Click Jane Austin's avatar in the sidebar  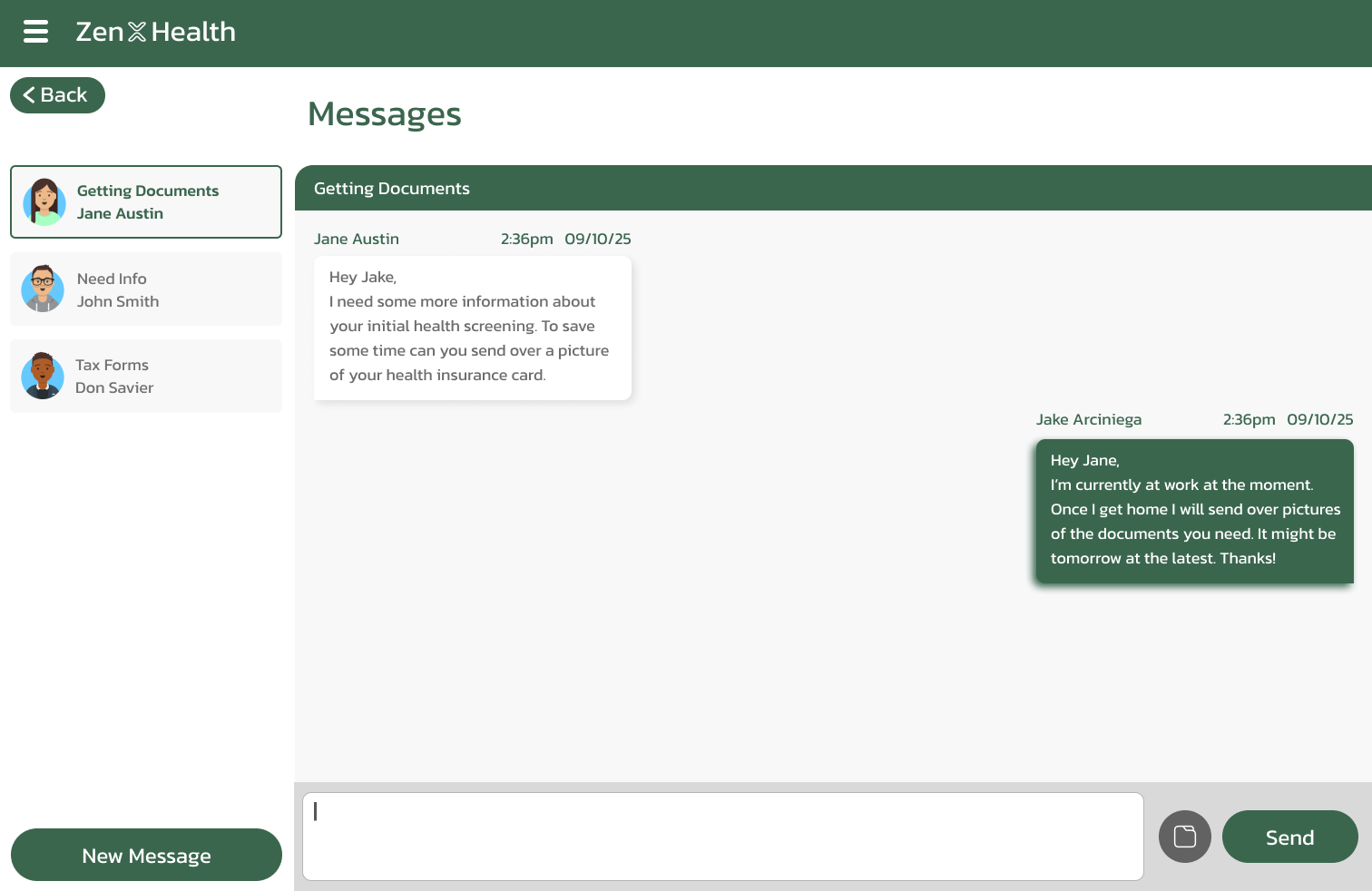43,201
